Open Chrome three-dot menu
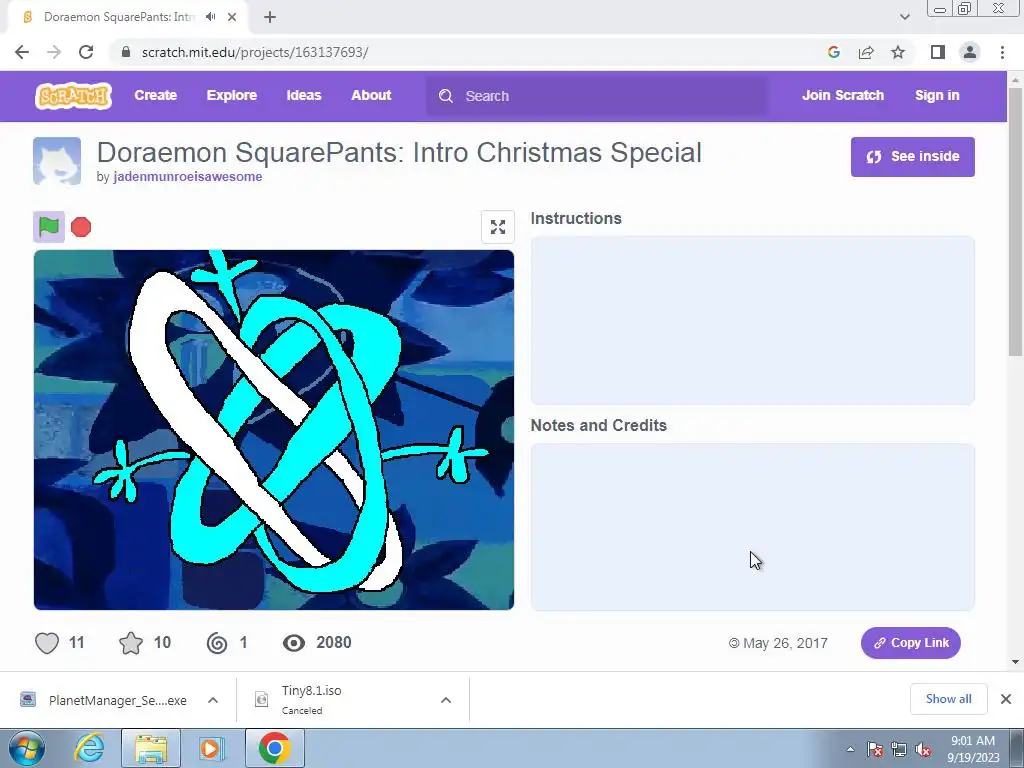The image size is (1024, 768). 1002,52
